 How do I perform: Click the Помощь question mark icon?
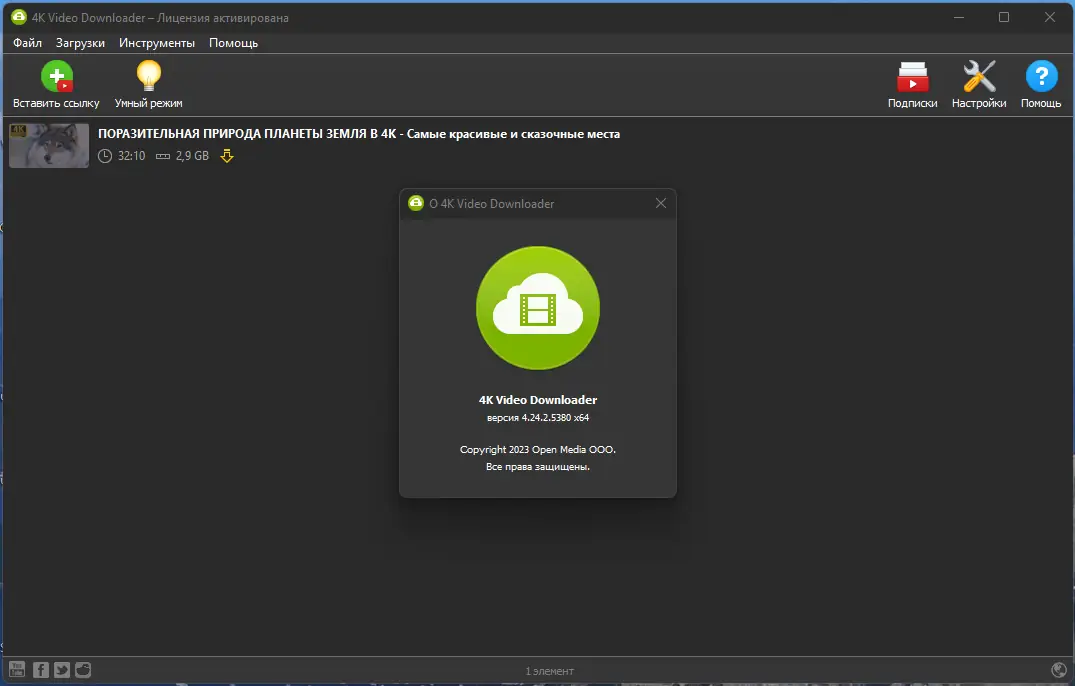click(x=1041, y=76)
